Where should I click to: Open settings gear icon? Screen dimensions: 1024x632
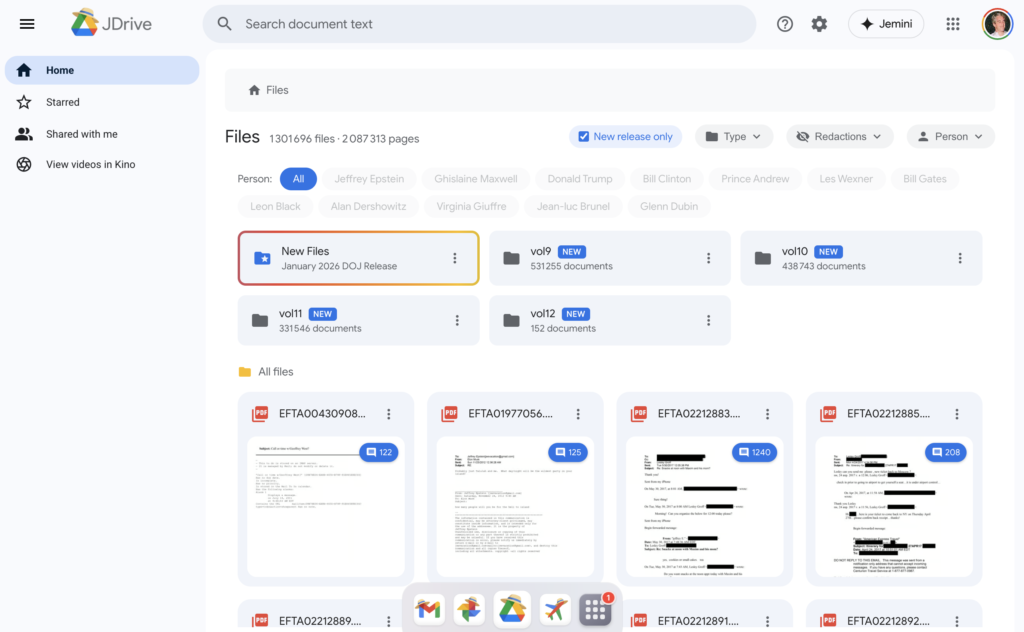(819, 24)
